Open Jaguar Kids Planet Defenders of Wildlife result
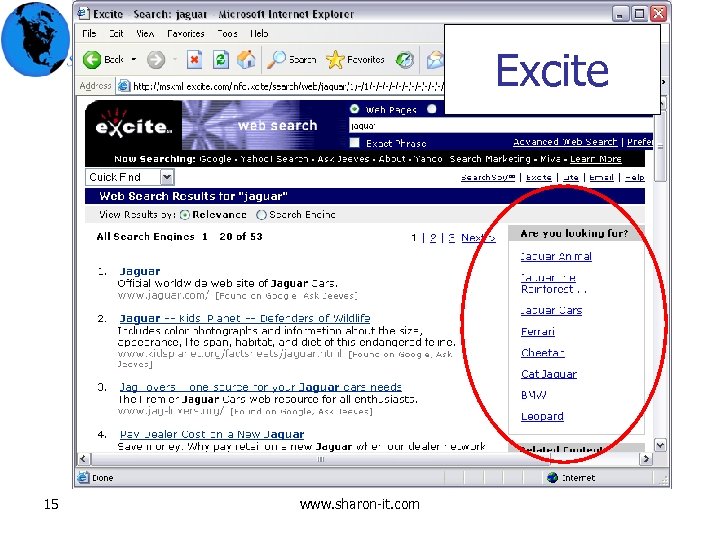Image resolution: width=720 pixels, height=540 pixels. pos(245,318)
